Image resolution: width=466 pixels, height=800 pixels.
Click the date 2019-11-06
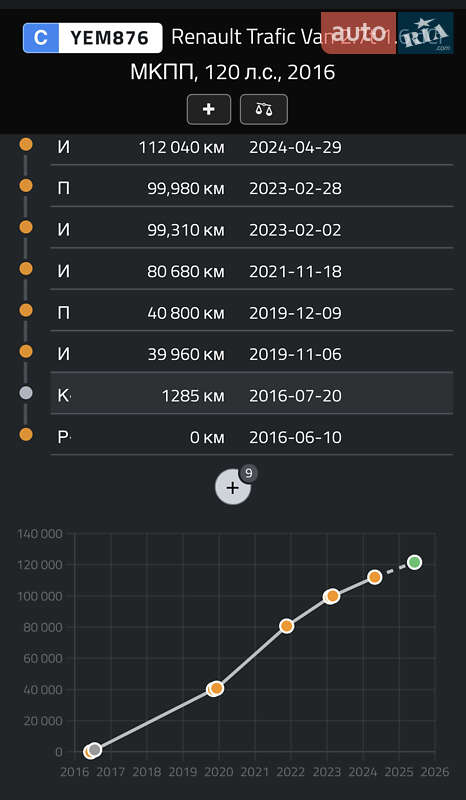pyautogui.click(x=295, y=354)
